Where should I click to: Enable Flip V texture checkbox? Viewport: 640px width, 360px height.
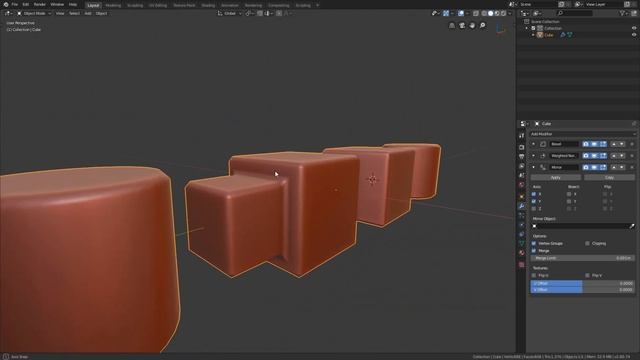[588, 276]
